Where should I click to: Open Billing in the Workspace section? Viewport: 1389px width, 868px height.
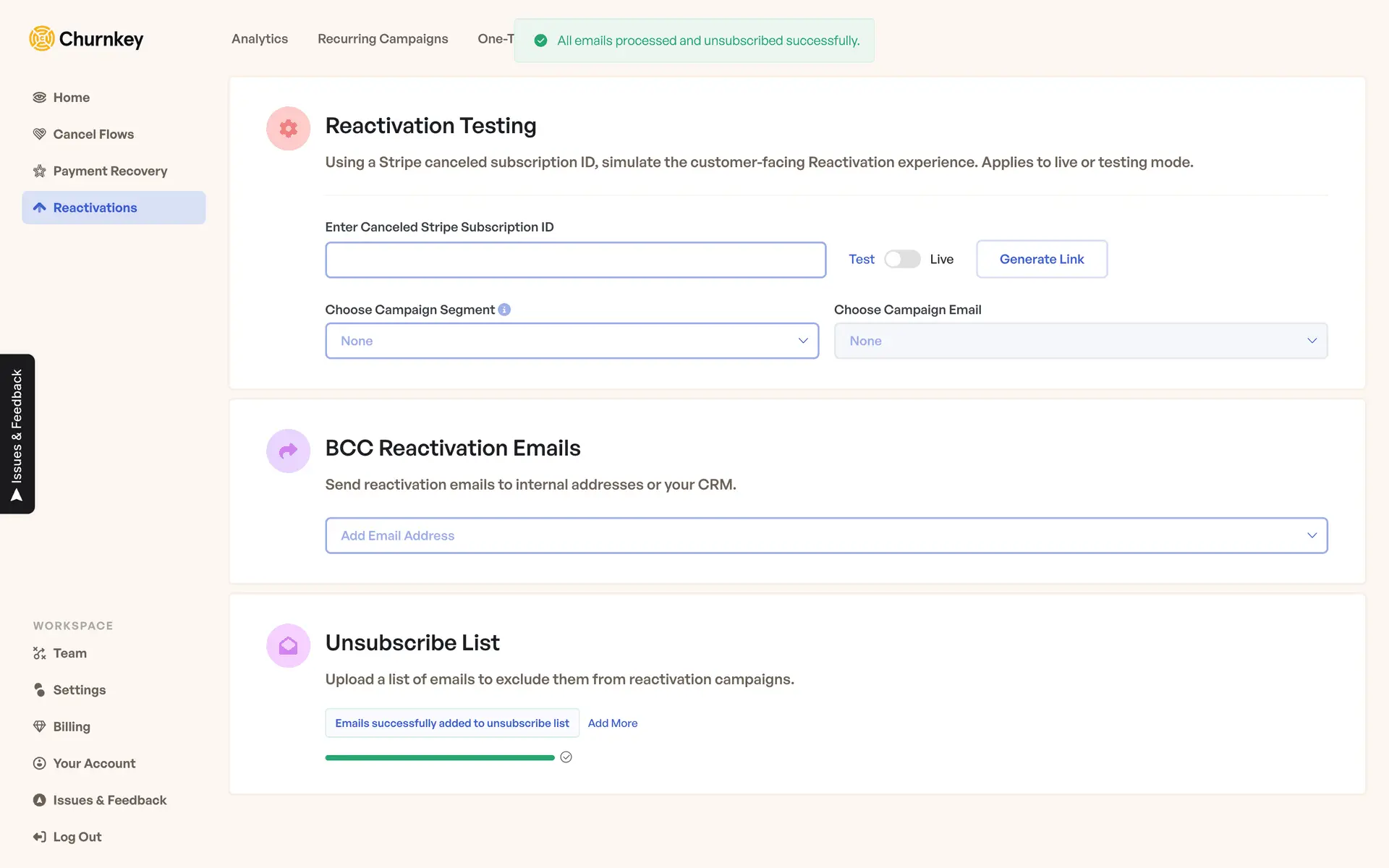tap(72, 726)
